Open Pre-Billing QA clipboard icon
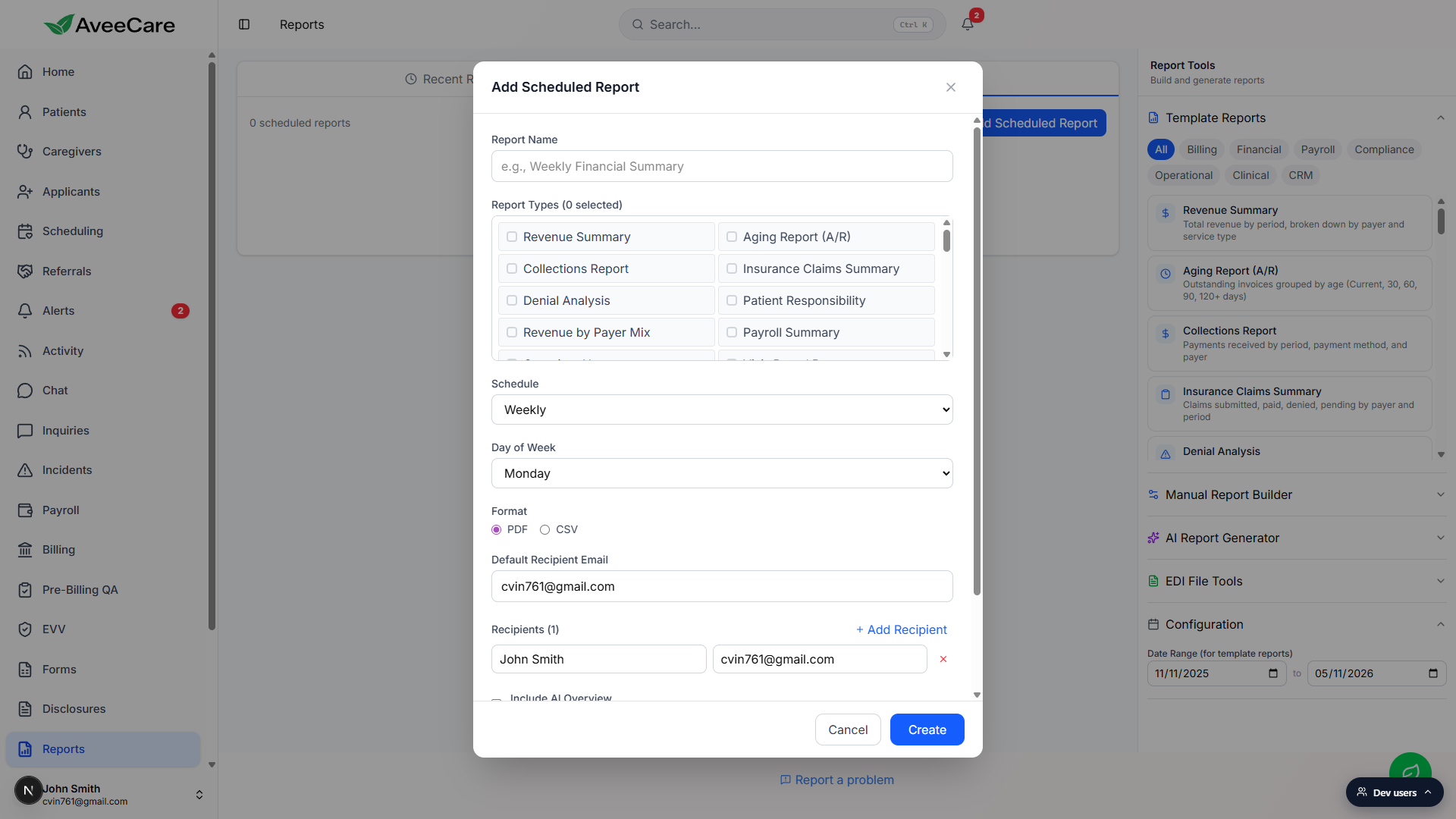The width and height of the screenshot is (1456, 819). [25, 590]
